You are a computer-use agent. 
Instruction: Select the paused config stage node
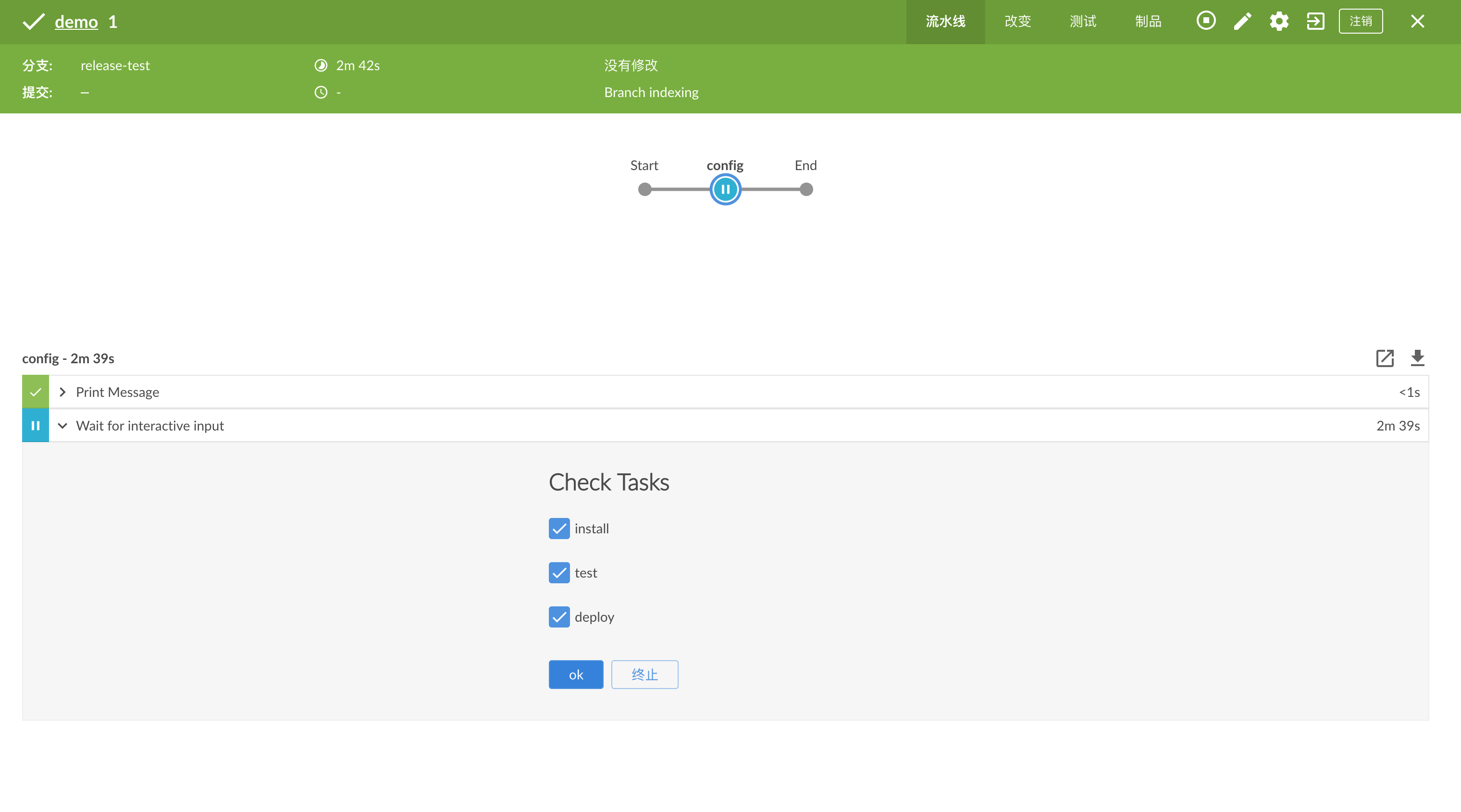(725, 189)
